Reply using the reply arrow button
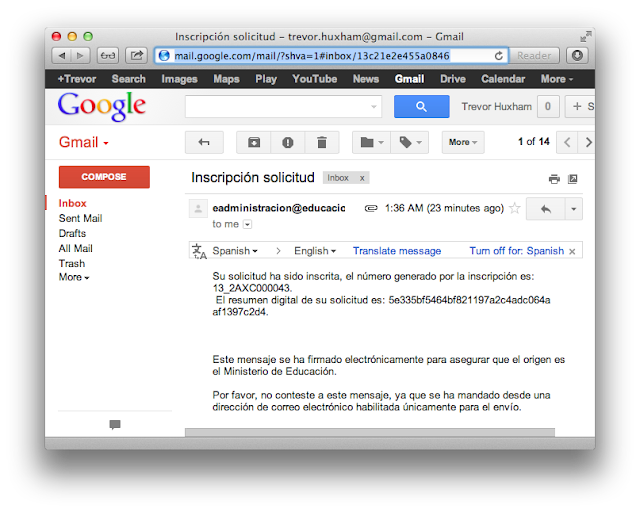640x512 pixels. tap(546, 209)
